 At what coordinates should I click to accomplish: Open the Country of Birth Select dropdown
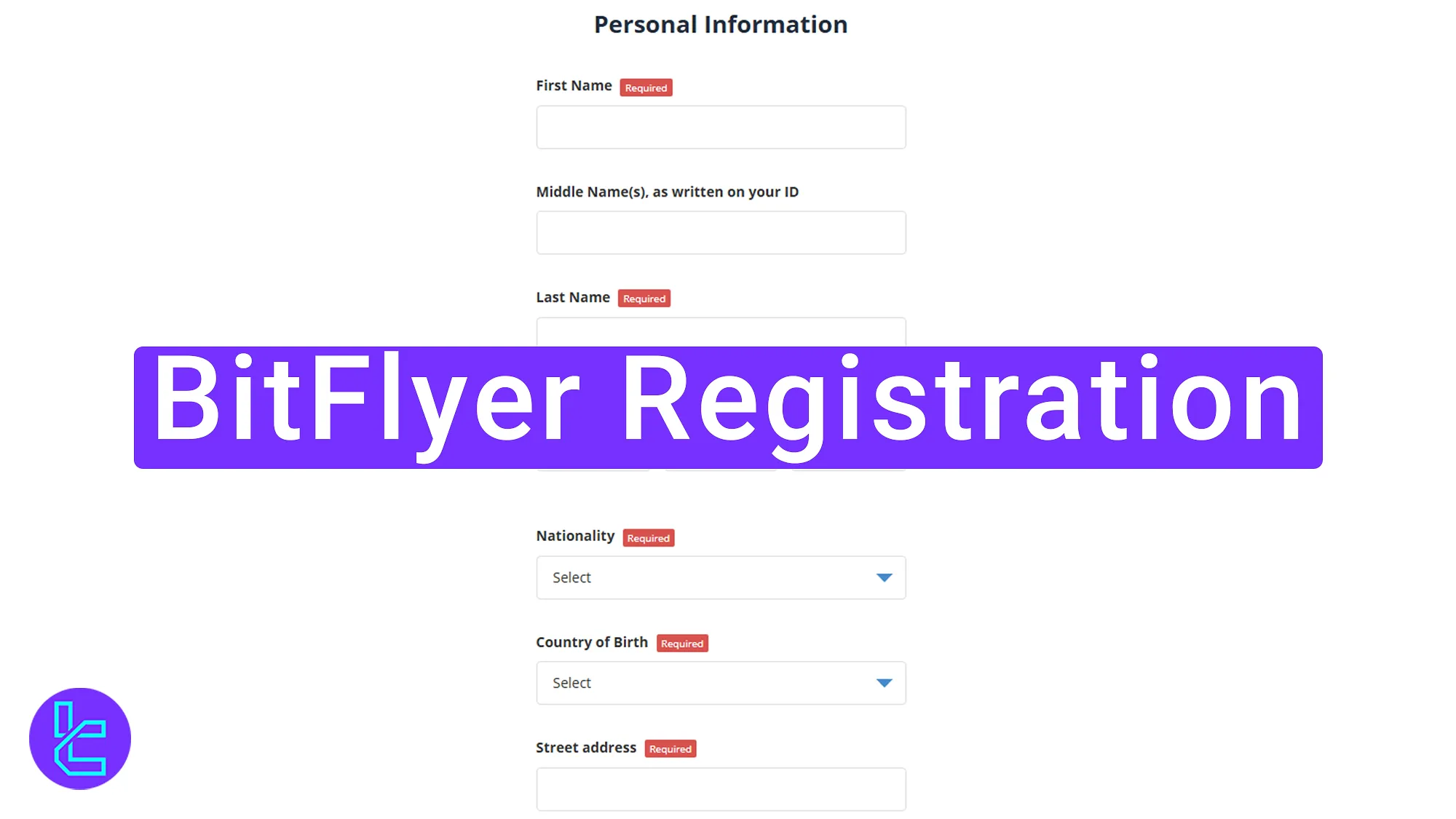[720, 683]
